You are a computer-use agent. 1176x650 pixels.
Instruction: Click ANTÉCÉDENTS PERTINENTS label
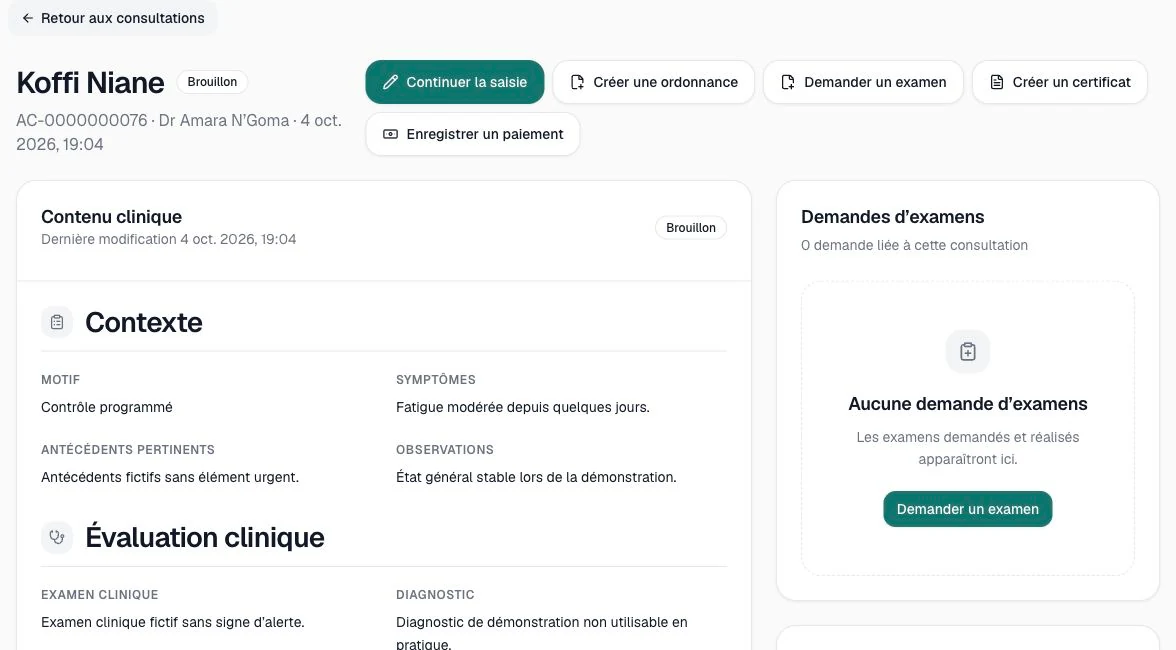[x=128, y=450]
